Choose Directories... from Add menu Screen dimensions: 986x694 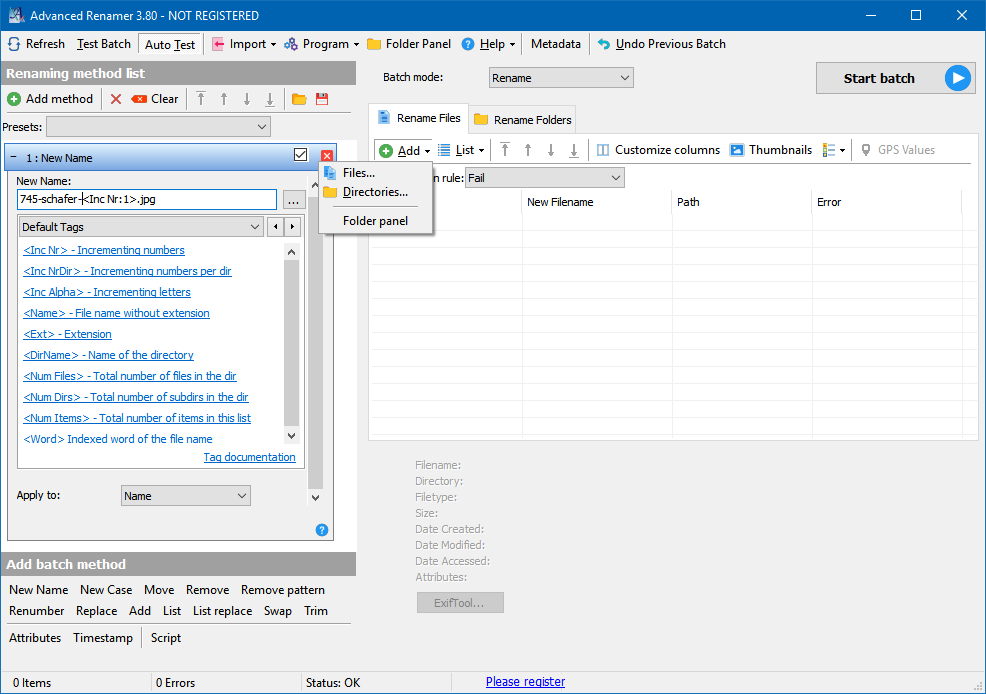coord(375,192)
